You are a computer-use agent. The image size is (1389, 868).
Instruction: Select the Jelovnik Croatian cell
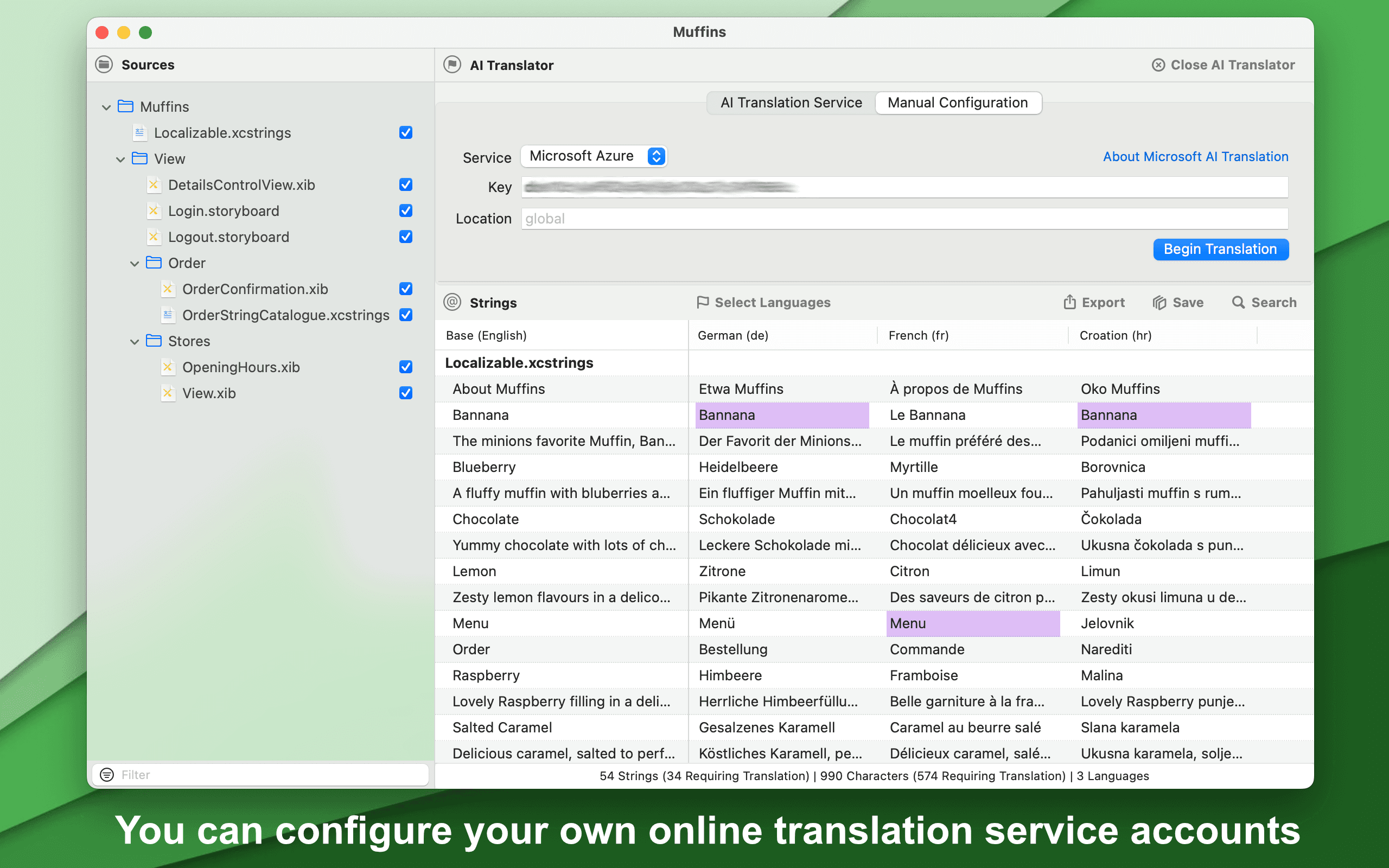(1164, 623)
